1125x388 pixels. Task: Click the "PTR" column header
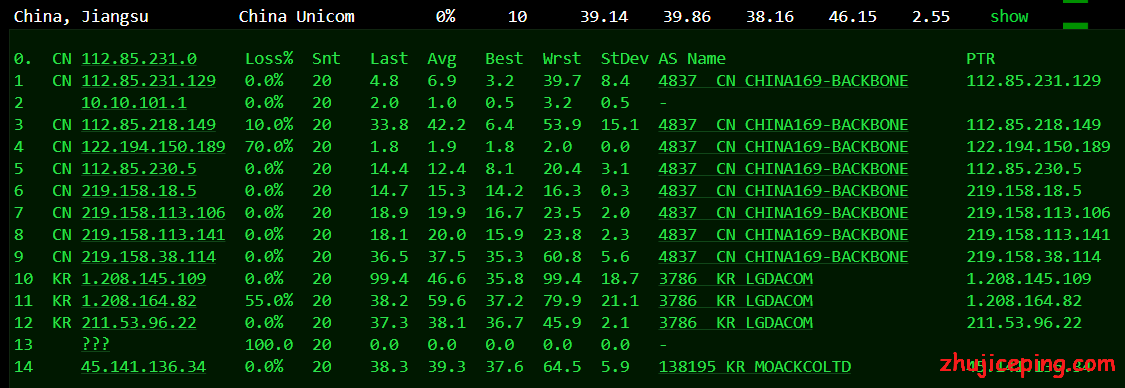point(981,59)
